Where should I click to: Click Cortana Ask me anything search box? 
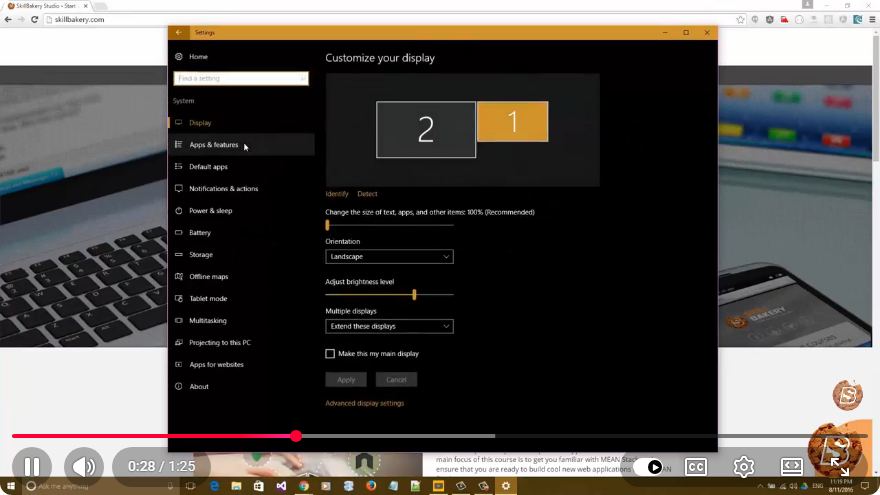tap(100, 486)
